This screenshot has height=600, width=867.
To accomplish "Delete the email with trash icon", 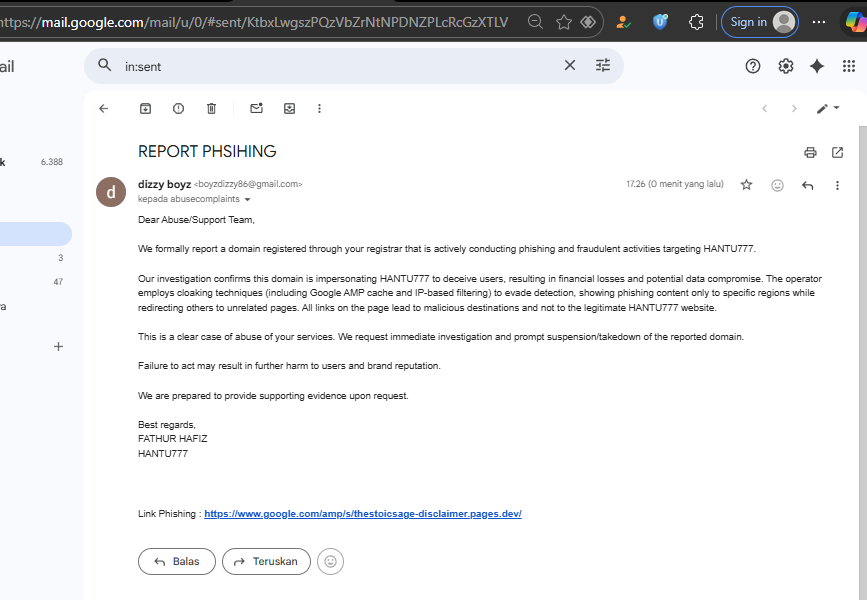I will click(211, 108).
